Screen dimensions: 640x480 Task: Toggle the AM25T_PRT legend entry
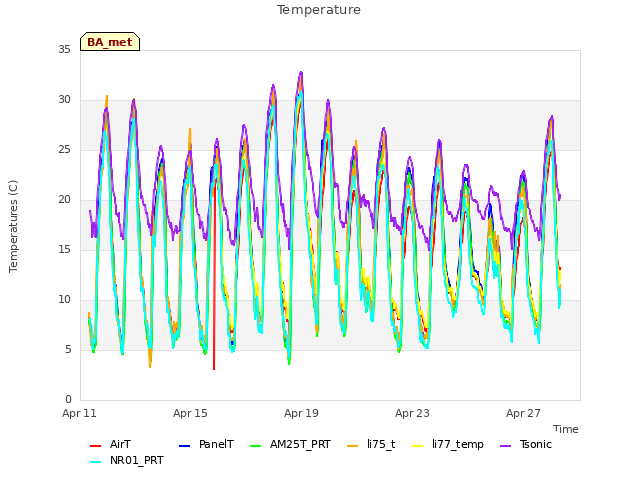(290, 444)
